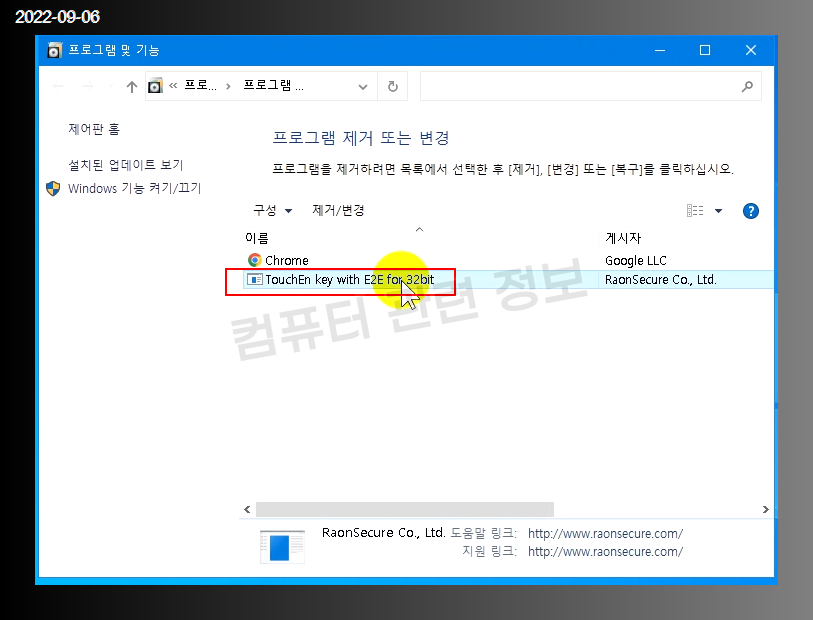Screen dimensions: 813x620
Task: Expand the address bar history dropdown
Action: 363,87
